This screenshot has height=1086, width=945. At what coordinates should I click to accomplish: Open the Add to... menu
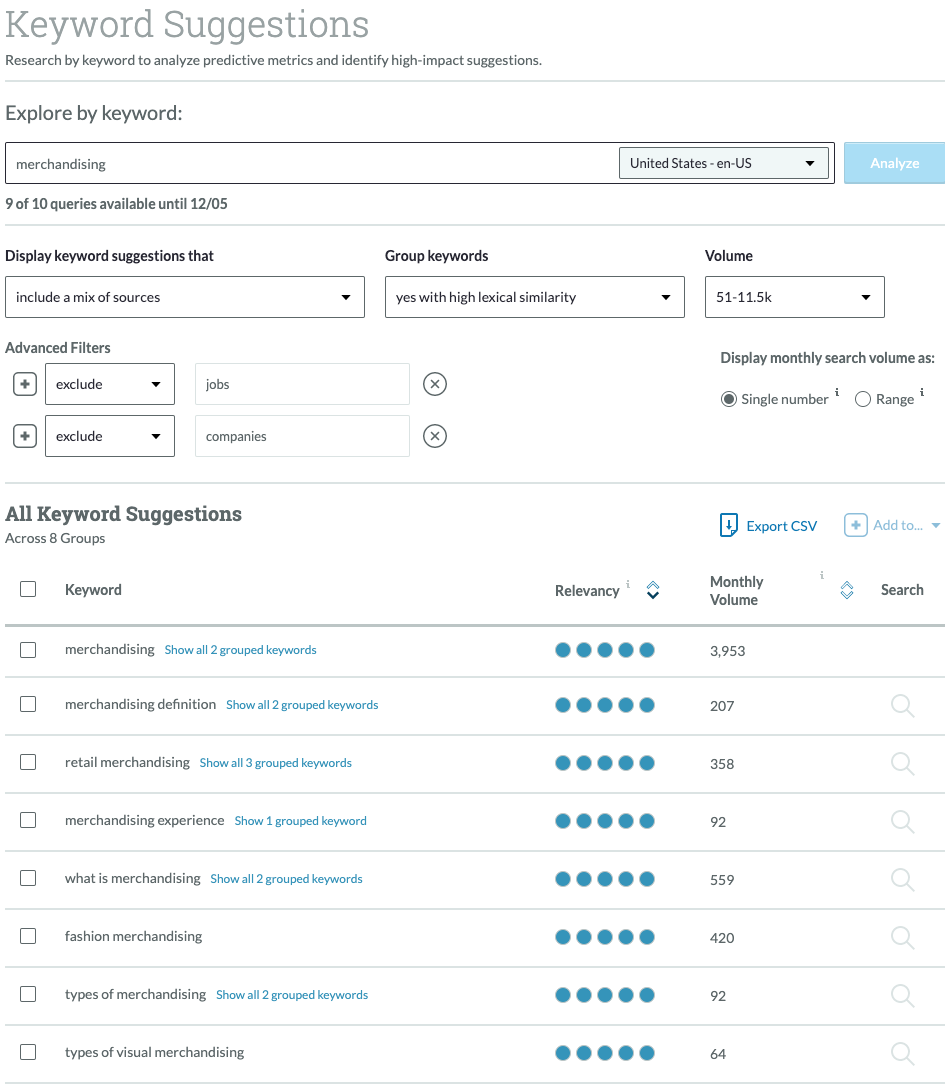click(892, 526)
